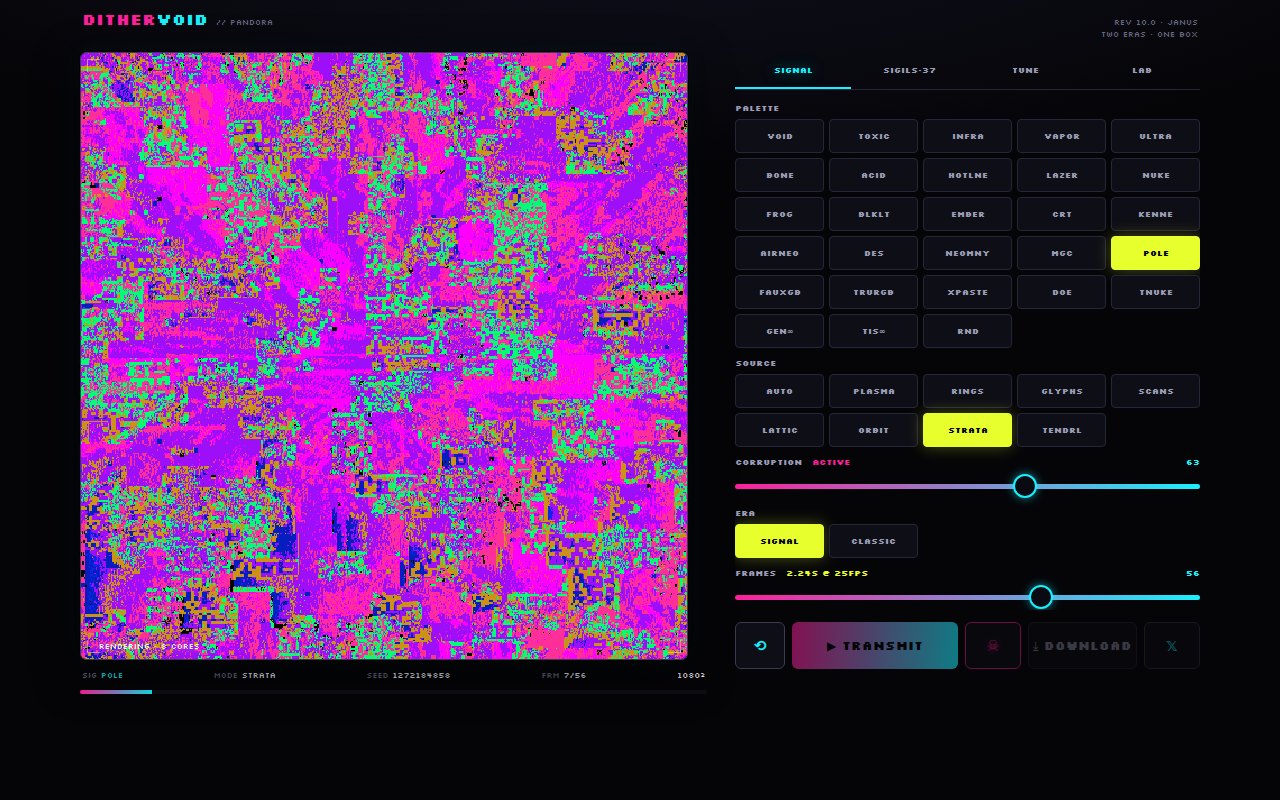Select the Rnd random palette

pos(968,331)
